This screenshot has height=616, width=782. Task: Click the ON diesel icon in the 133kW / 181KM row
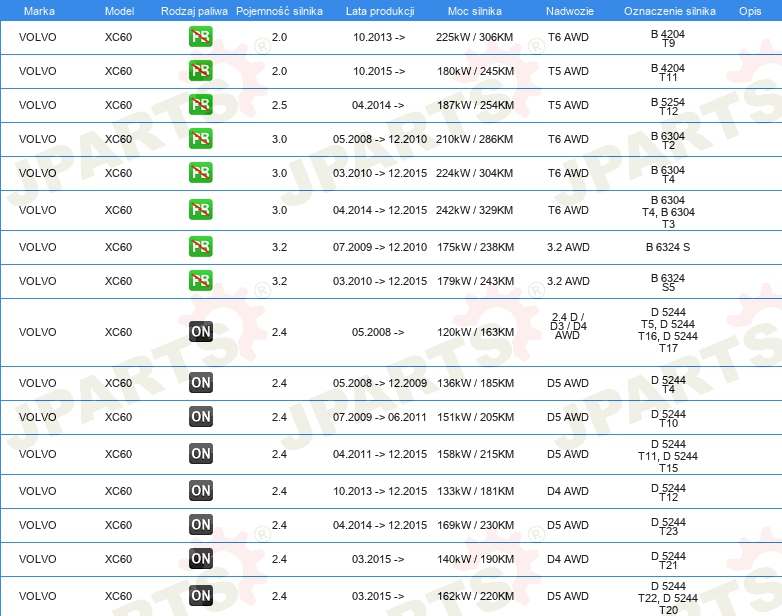point(201,490)
